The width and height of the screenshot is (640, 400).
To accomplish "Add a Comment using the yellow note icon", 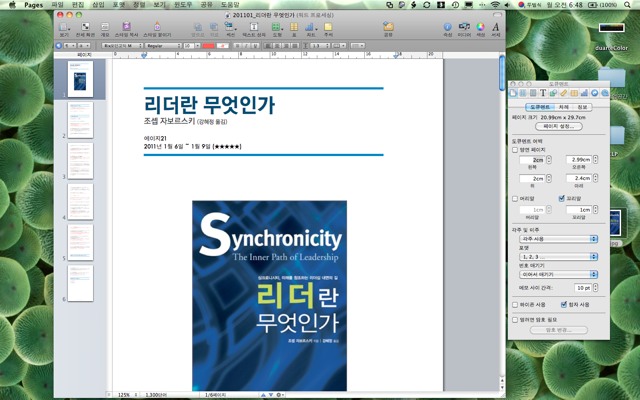I will pos(328,29).
